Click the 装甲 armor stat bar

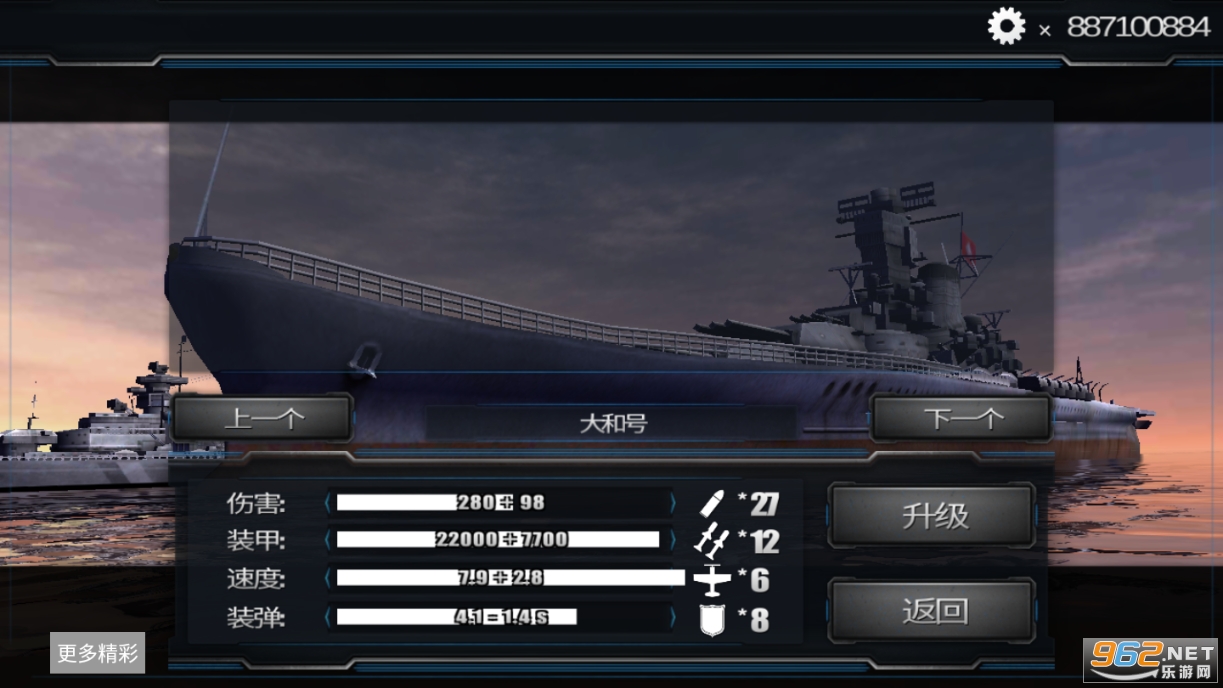pyautogui.click(x=500, y=540)
